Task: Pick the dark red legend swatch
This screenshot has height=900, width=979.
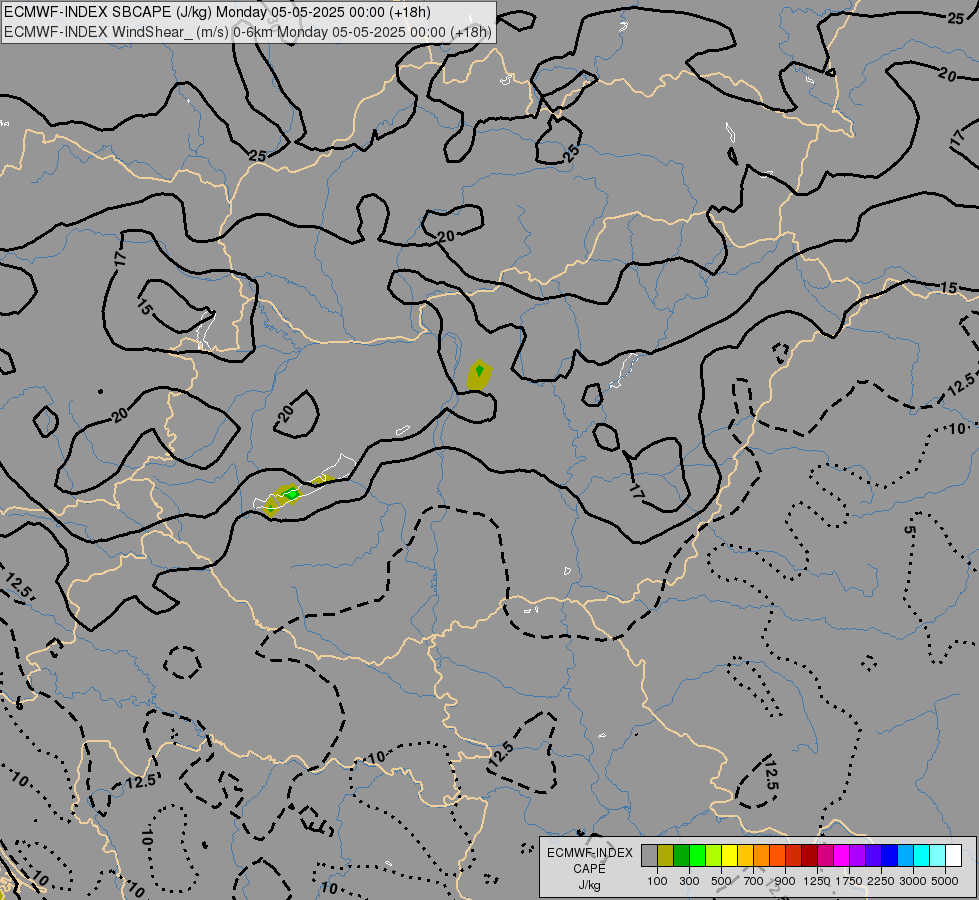Action: coord(809,855)
